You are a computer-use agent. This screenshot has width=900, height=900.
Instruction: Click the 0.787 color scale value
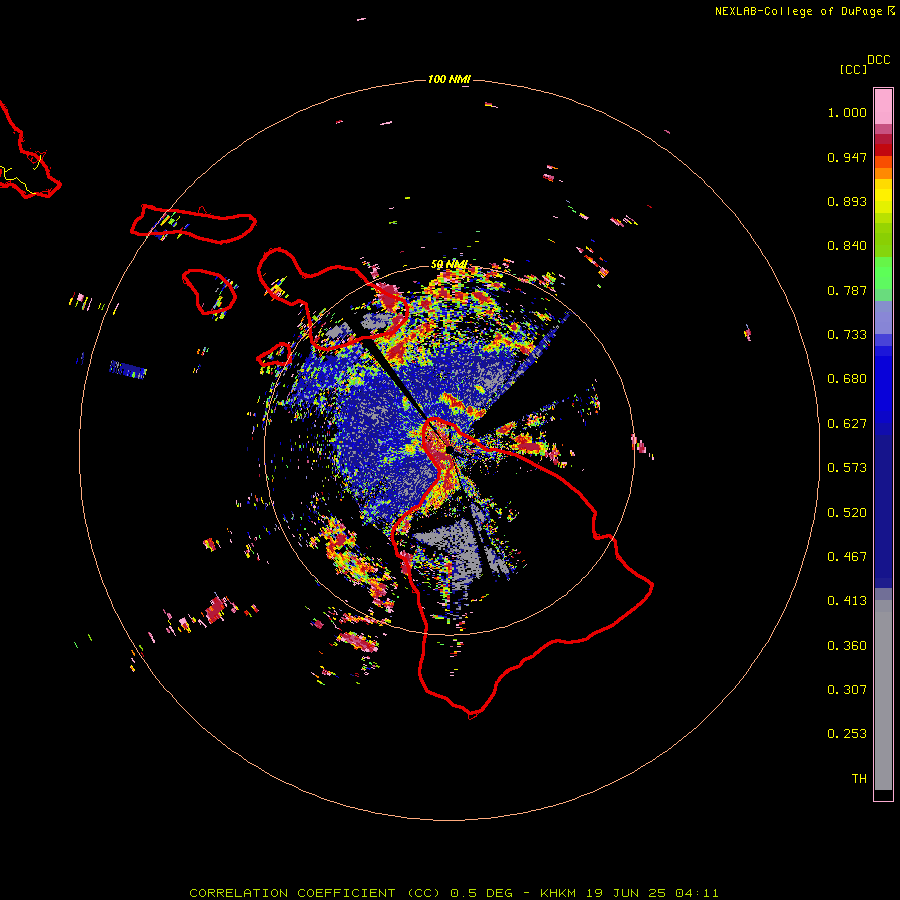847,290
